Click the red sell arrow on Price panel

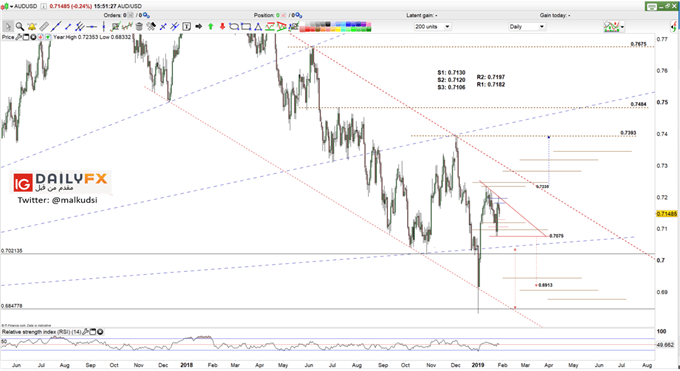[40, 37]
